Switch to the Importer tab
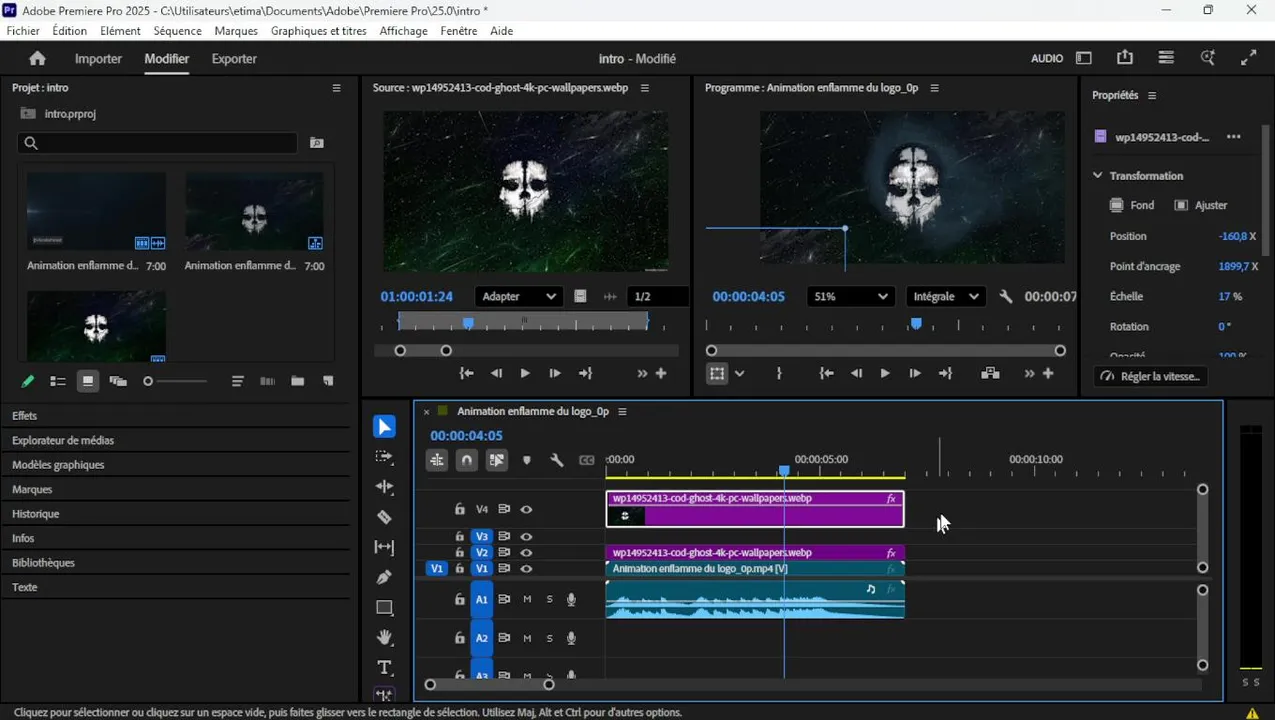The width and height of the screenshot is (1275, 720). 98,58
